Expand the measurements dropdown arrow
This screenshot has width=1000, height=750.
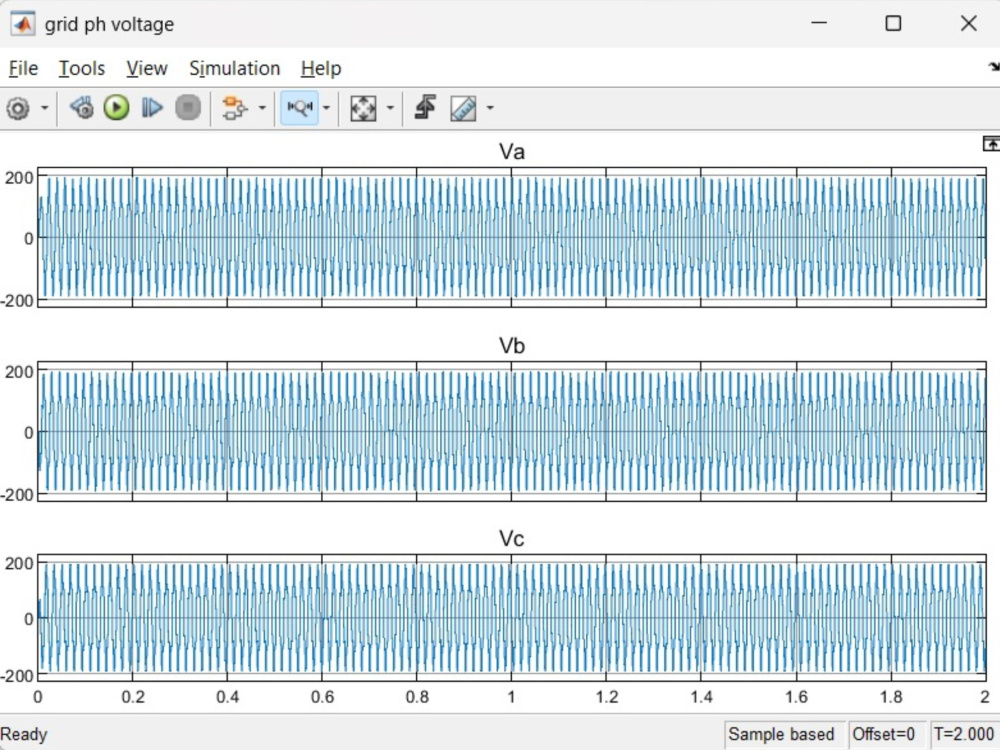[490, 108]
